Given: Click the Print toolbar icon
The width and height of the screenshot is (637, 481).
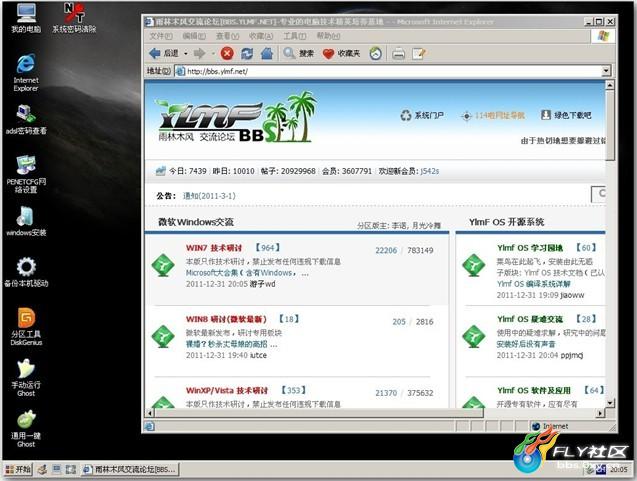Looking at the screenshot, I should pos(399,53).
